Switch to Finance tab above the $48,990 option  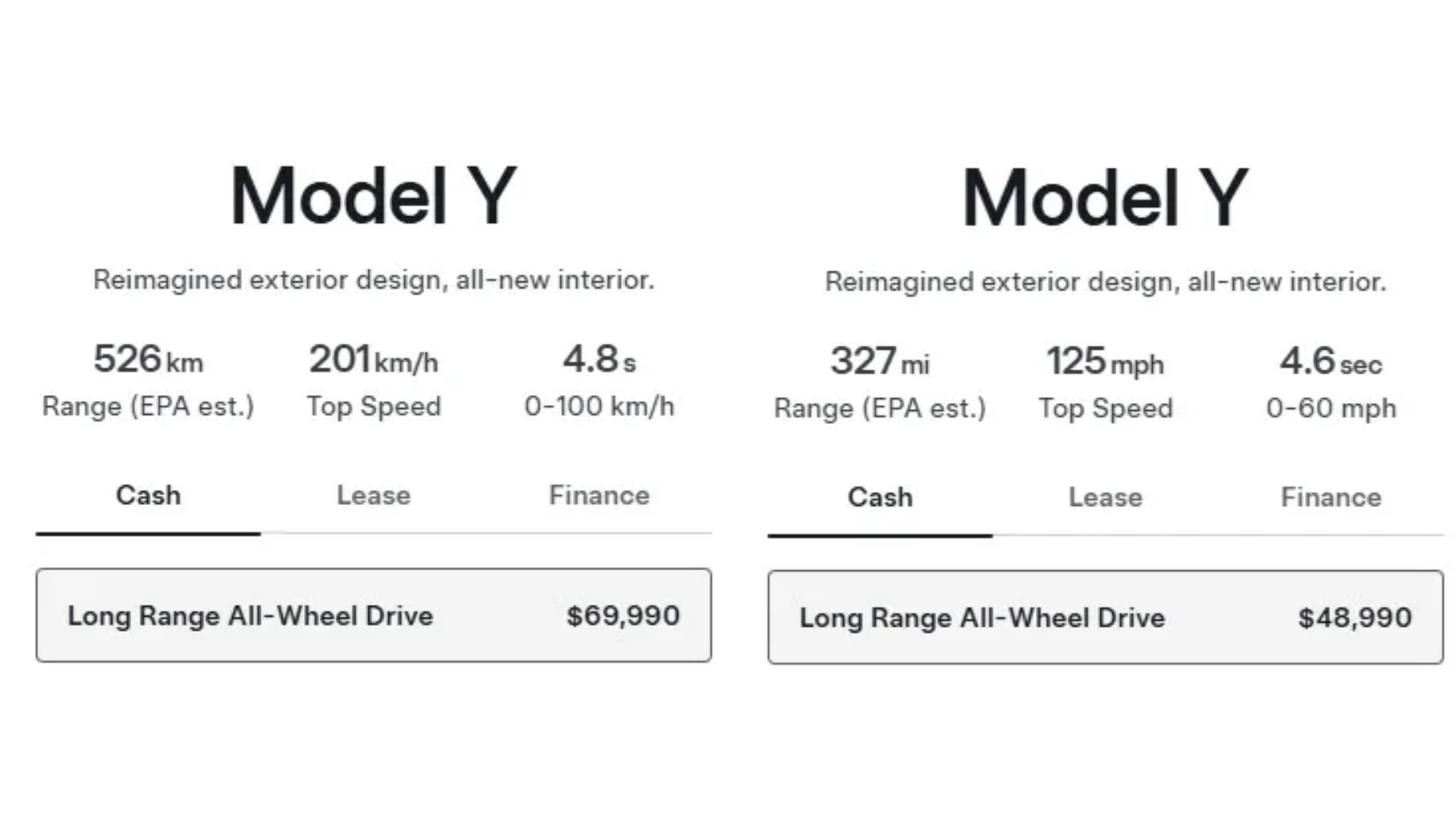(1331, 497)
